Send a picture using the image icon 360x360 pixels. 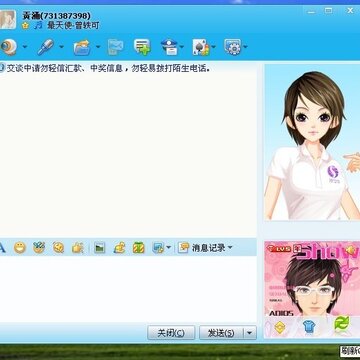click(100, 248)
